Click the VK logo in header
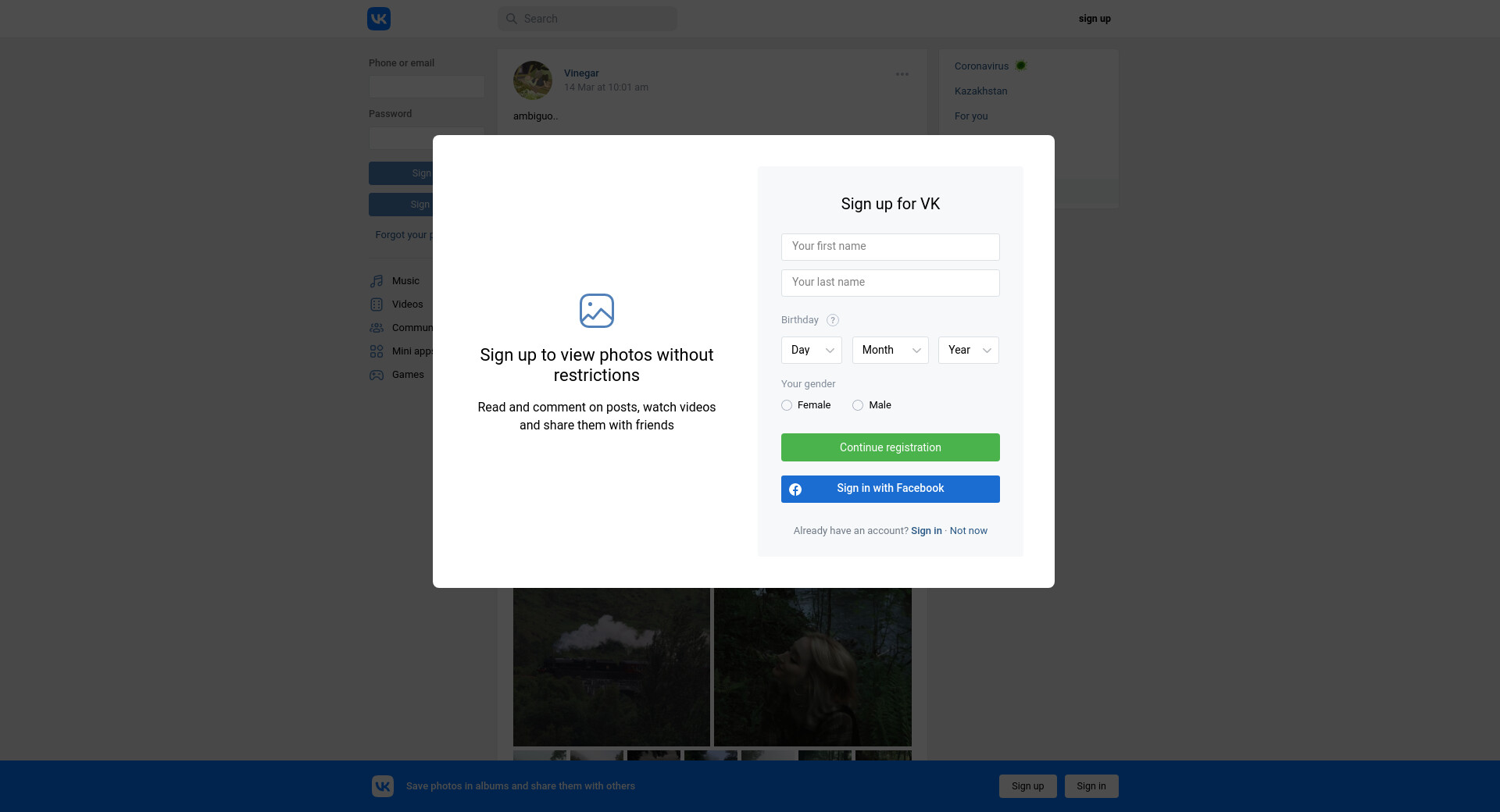 tap(379, 19)
